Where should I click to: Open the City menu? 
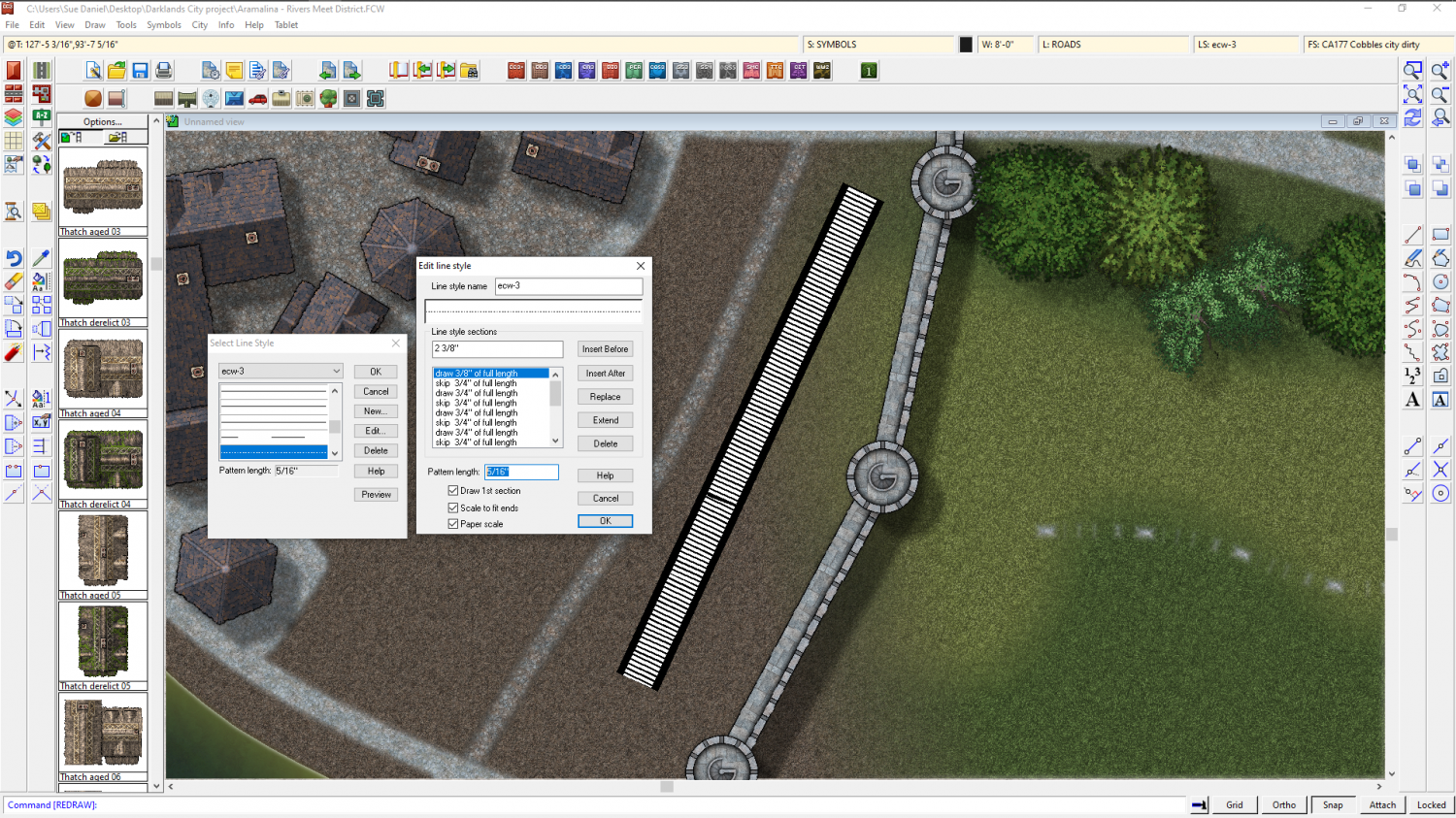200,25
